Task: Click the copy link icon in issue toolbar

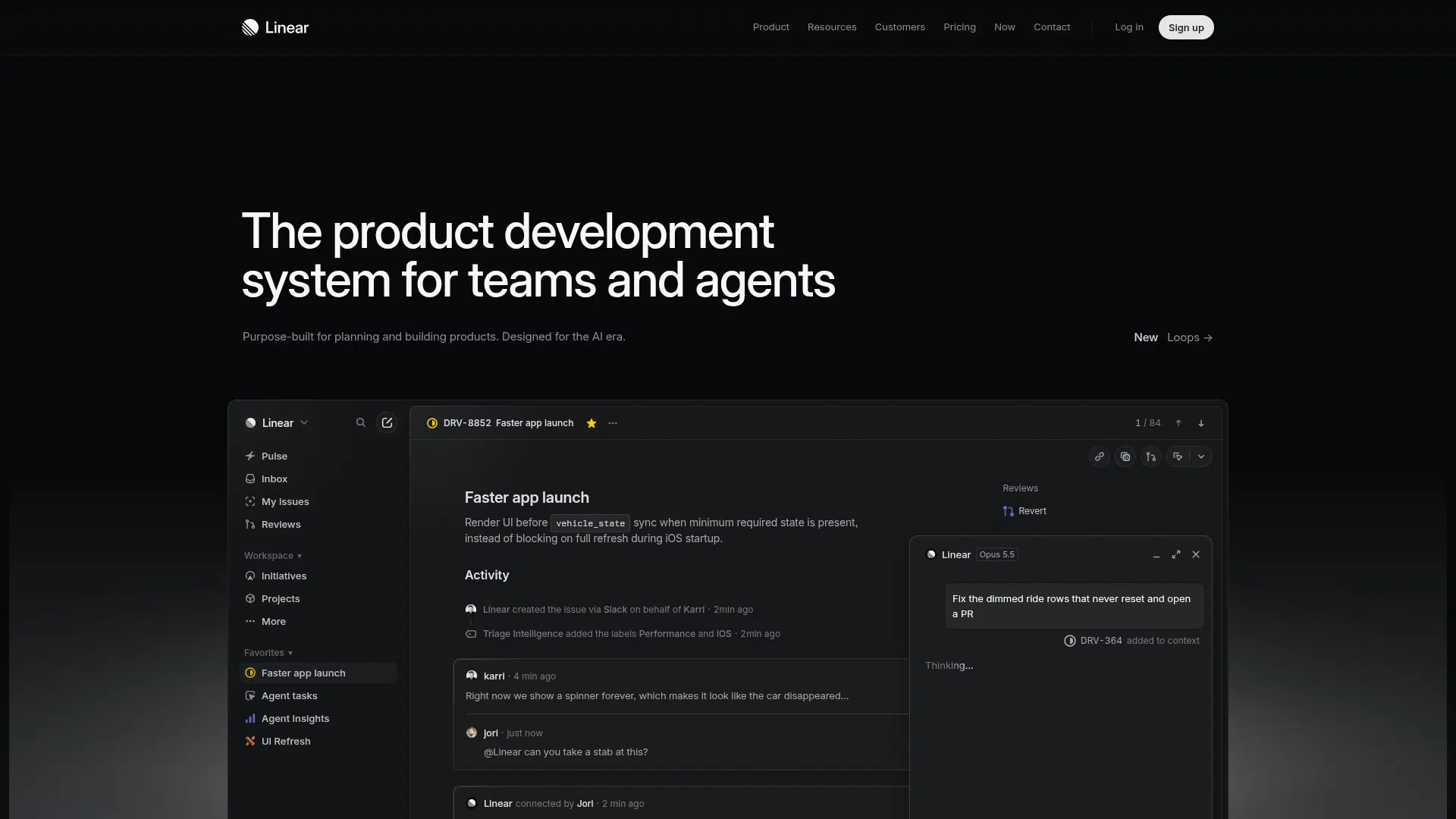Action: [x=1100, y=457]
